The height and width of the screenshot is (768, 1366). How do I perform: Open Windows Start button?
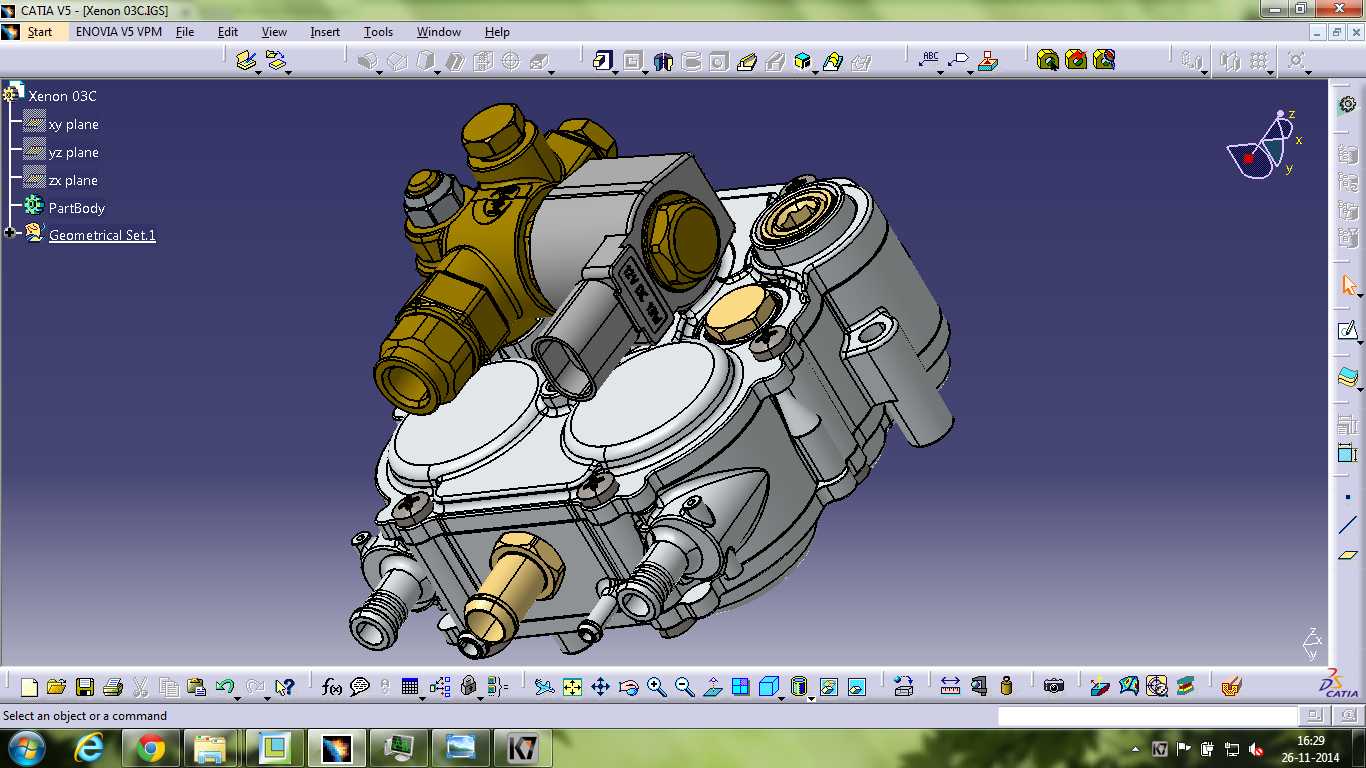(x=25, y=748)
